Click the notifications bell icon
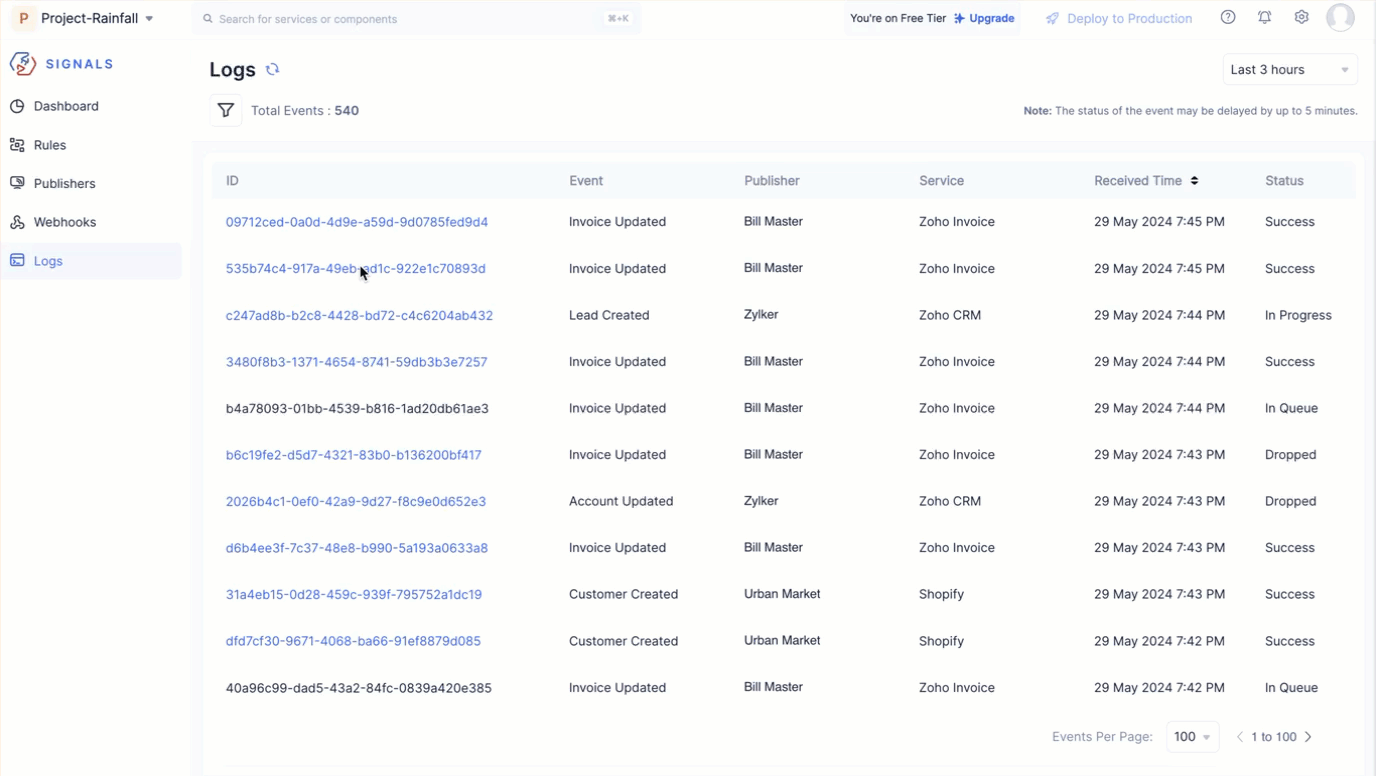Image resolution: width=1376 pixels, height=776 pixels. (x=1265, y=18)
